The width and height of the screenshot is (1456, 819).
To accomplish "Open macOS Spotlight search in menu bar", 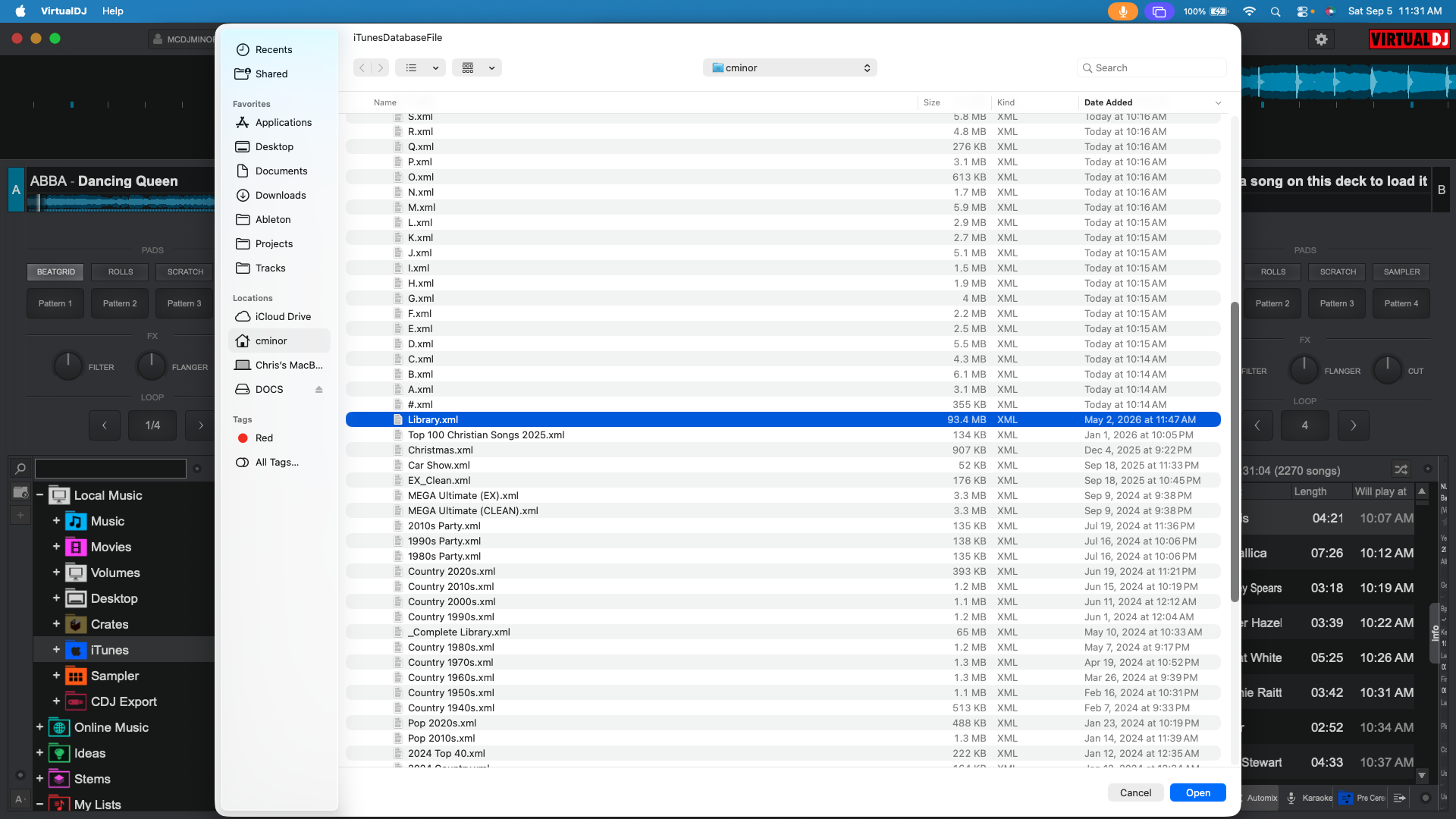I will (x=1276, y=11).
